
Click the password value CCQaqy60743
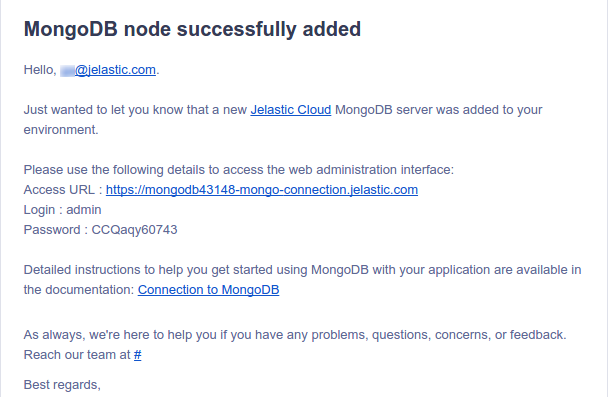point(134,230)
